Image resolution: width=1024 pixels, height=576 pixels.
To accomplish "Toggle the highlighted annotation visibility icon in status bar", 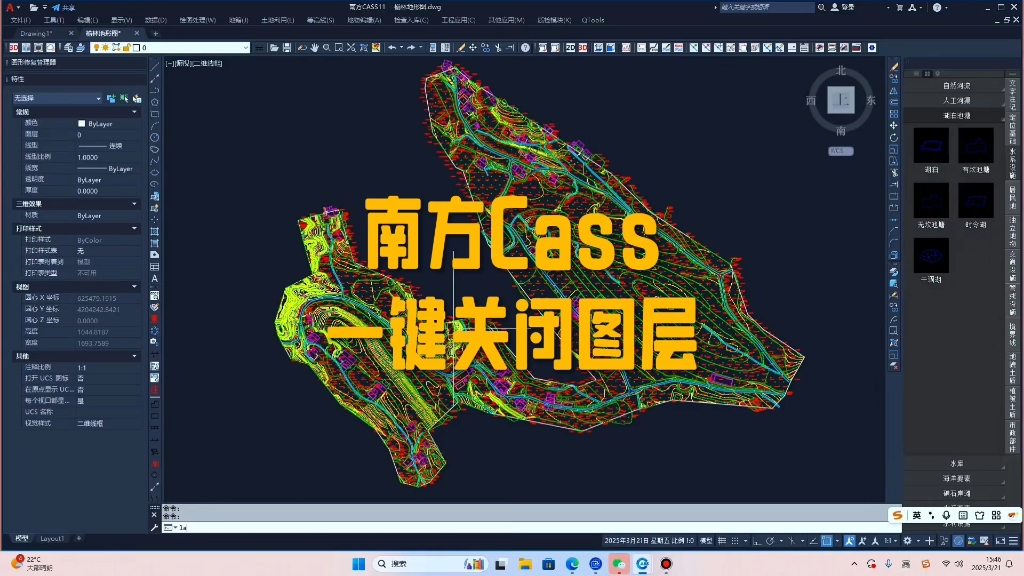I will tap(850, 541).
